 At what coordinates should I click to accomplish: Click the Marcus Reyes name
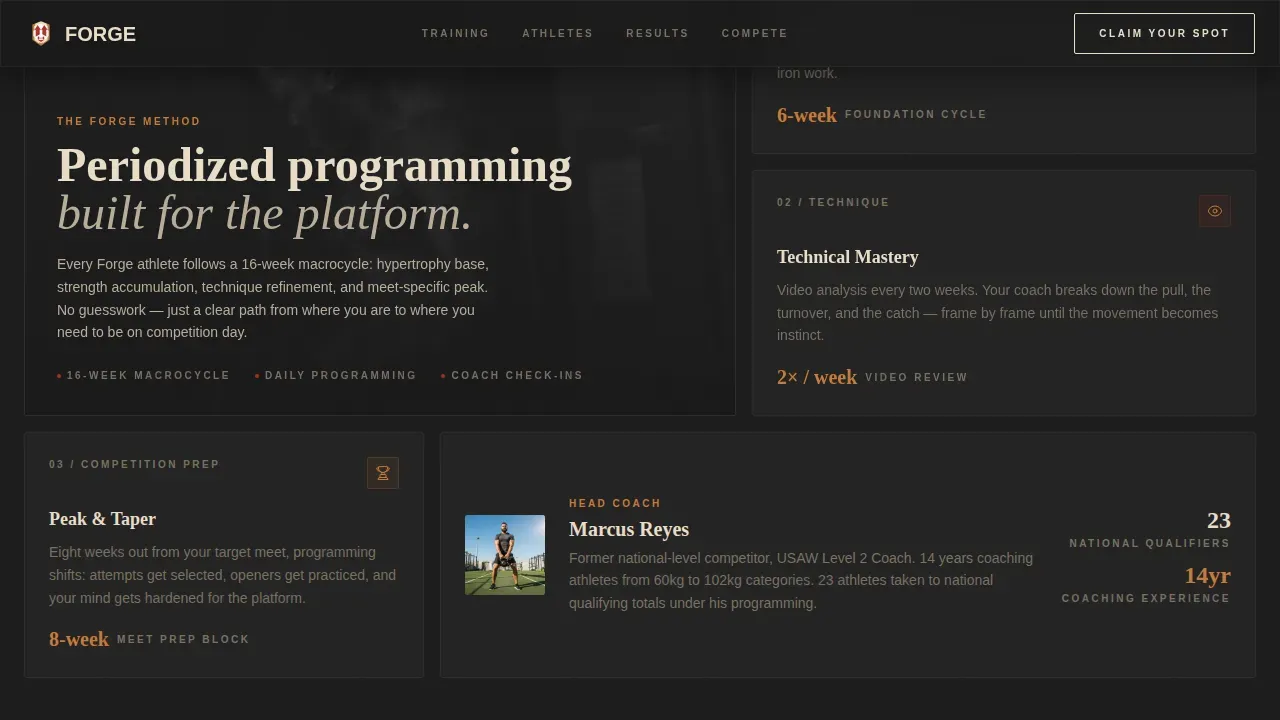(x=629, y=529)
